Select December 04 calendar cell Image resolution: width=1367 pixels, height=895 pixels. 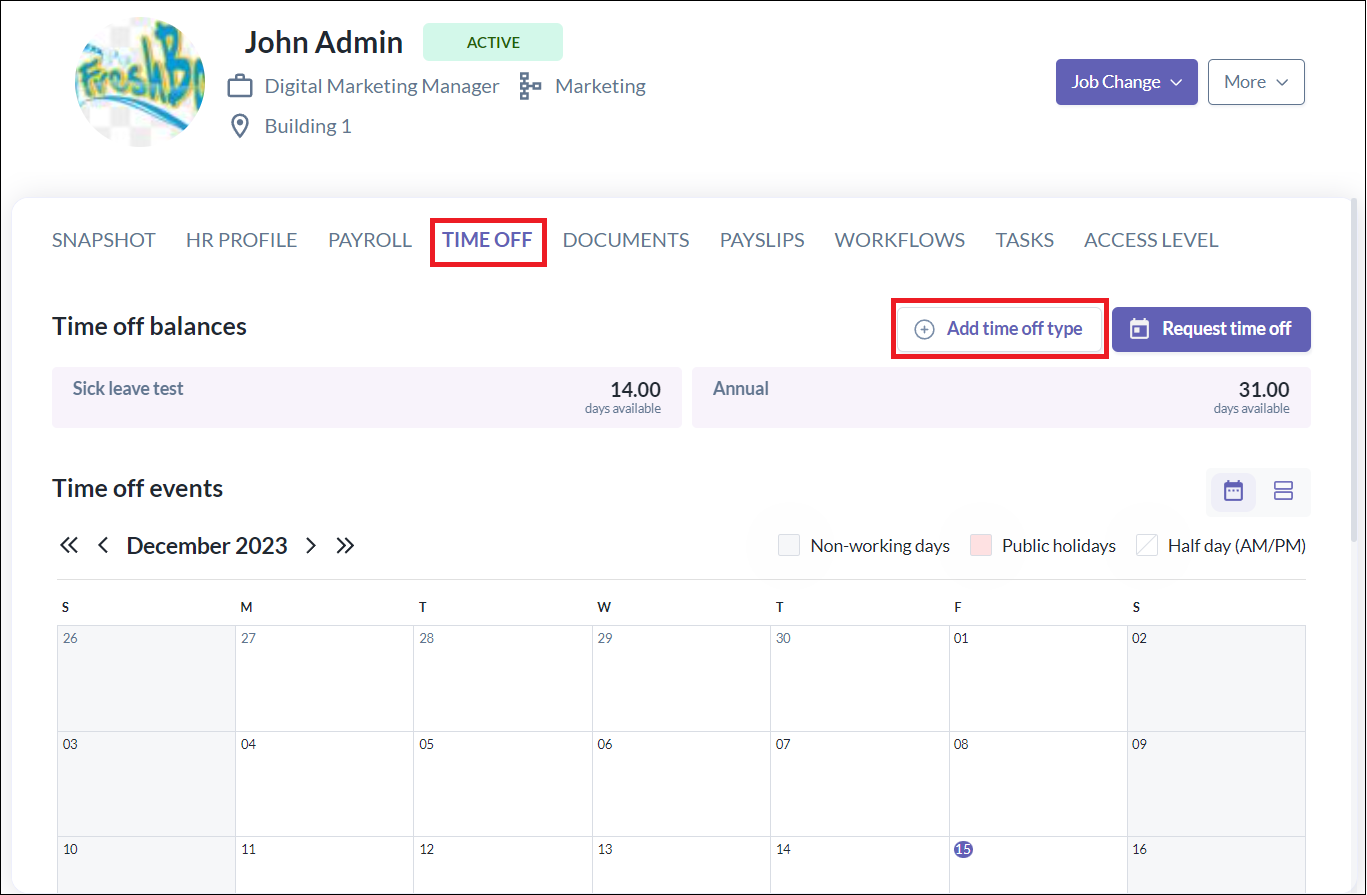[324, 784]
